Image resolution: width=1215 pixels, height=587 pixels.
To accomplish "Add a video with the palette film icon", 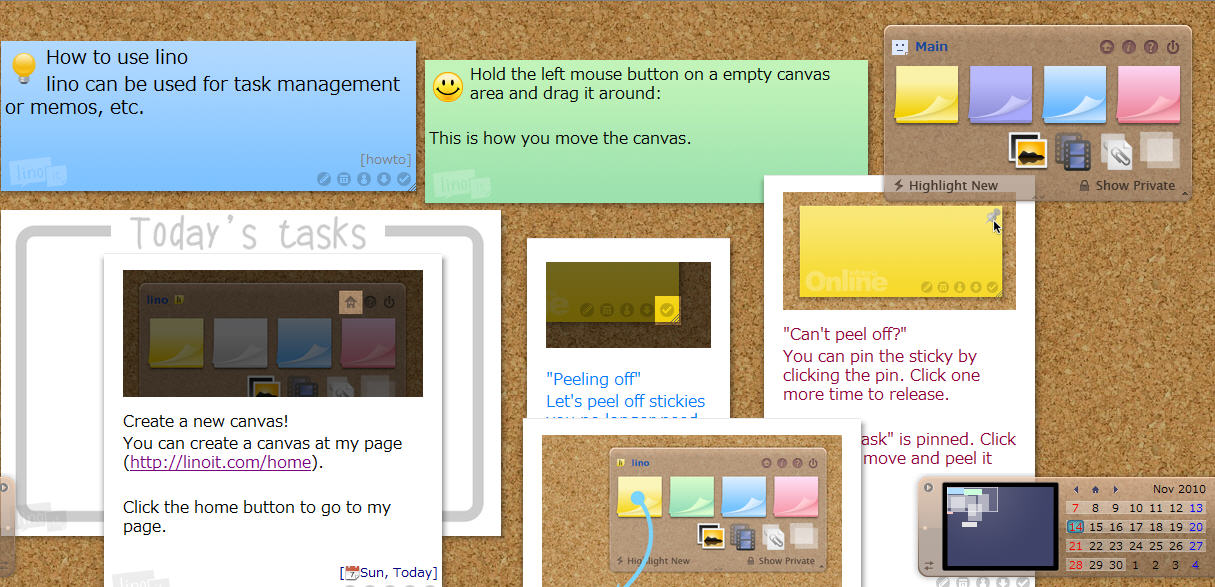I will point(1073,152).
